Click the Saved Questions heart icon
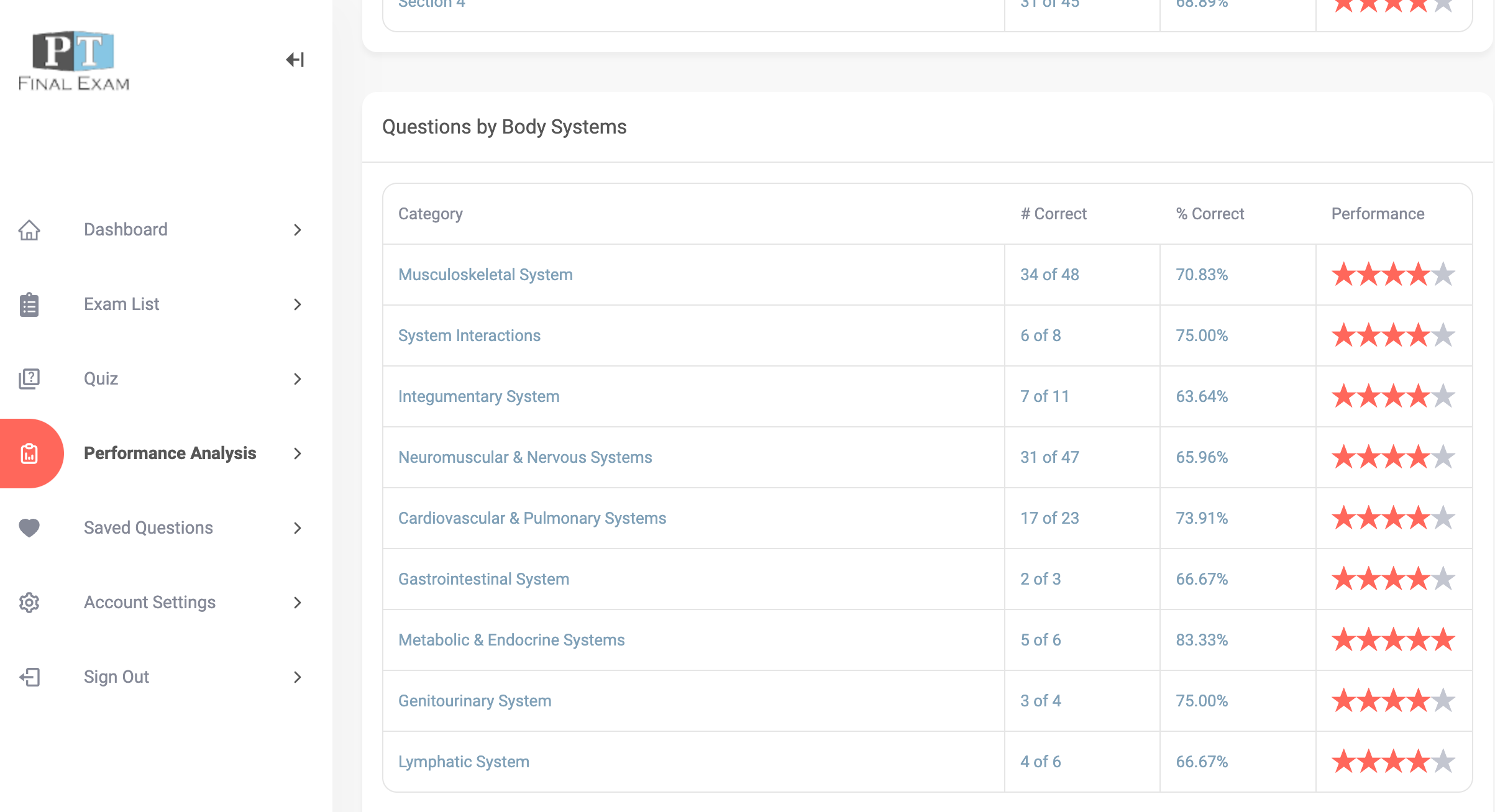Screen dimensions: 1495x812 click(29, 528)
